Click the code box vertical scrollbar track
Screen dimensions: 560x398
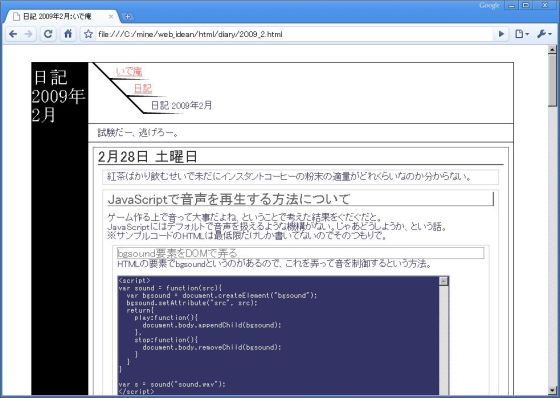coord(444,339)
